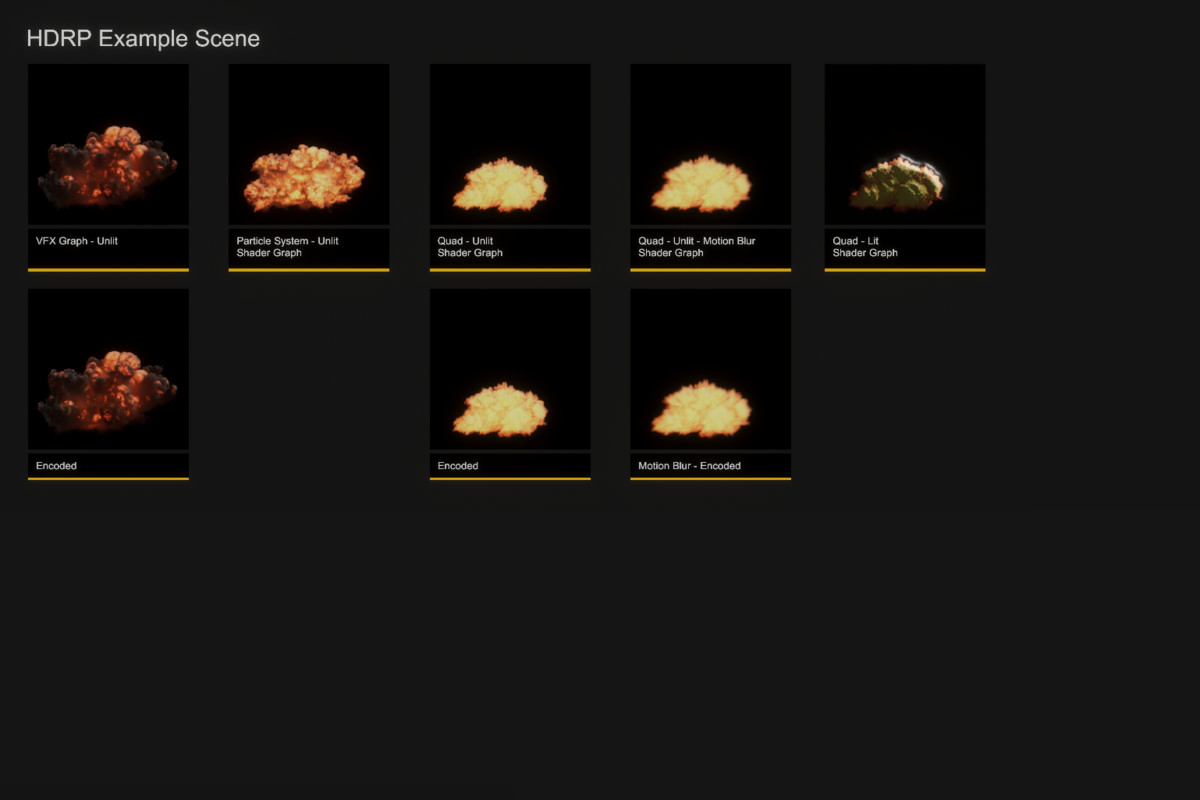
Task: Select the Quad - Lit Shader Graph thumbnail
Action: 905,144
